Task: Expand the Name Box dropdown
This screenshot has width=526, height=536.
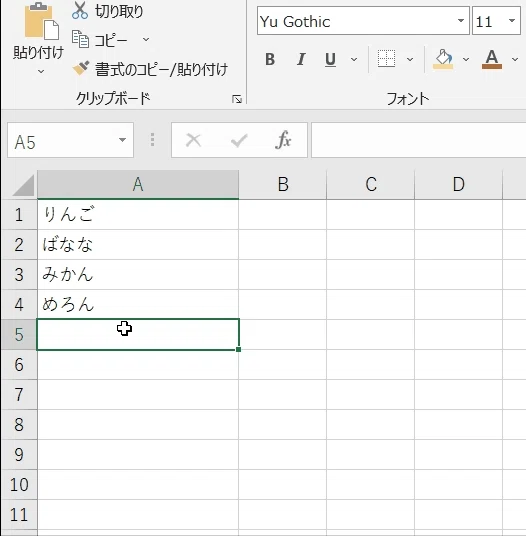Action: 122,140
